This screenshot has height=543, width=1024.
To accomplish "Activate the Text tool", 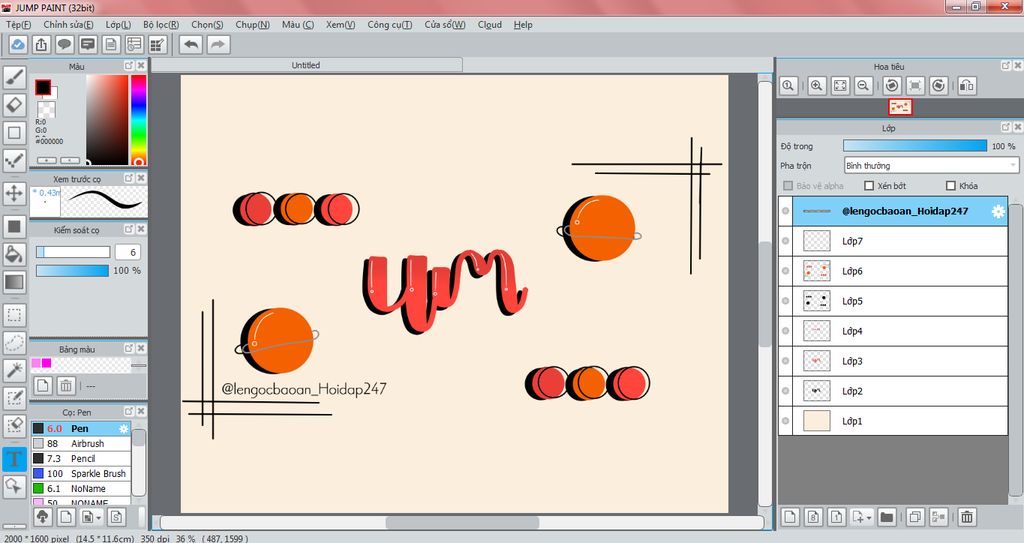I will pyautogui.click(x=14, y=459).
